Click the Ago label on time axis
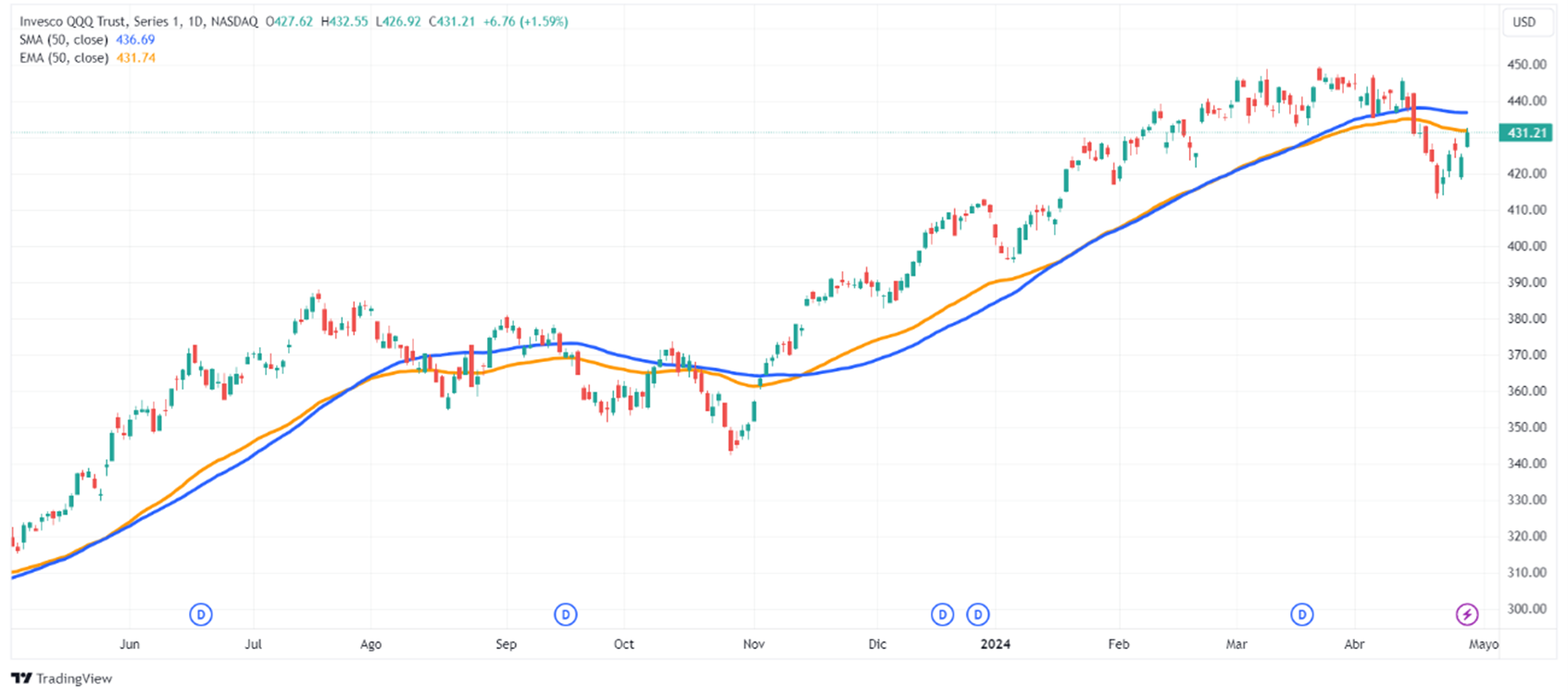 (370, 644)
